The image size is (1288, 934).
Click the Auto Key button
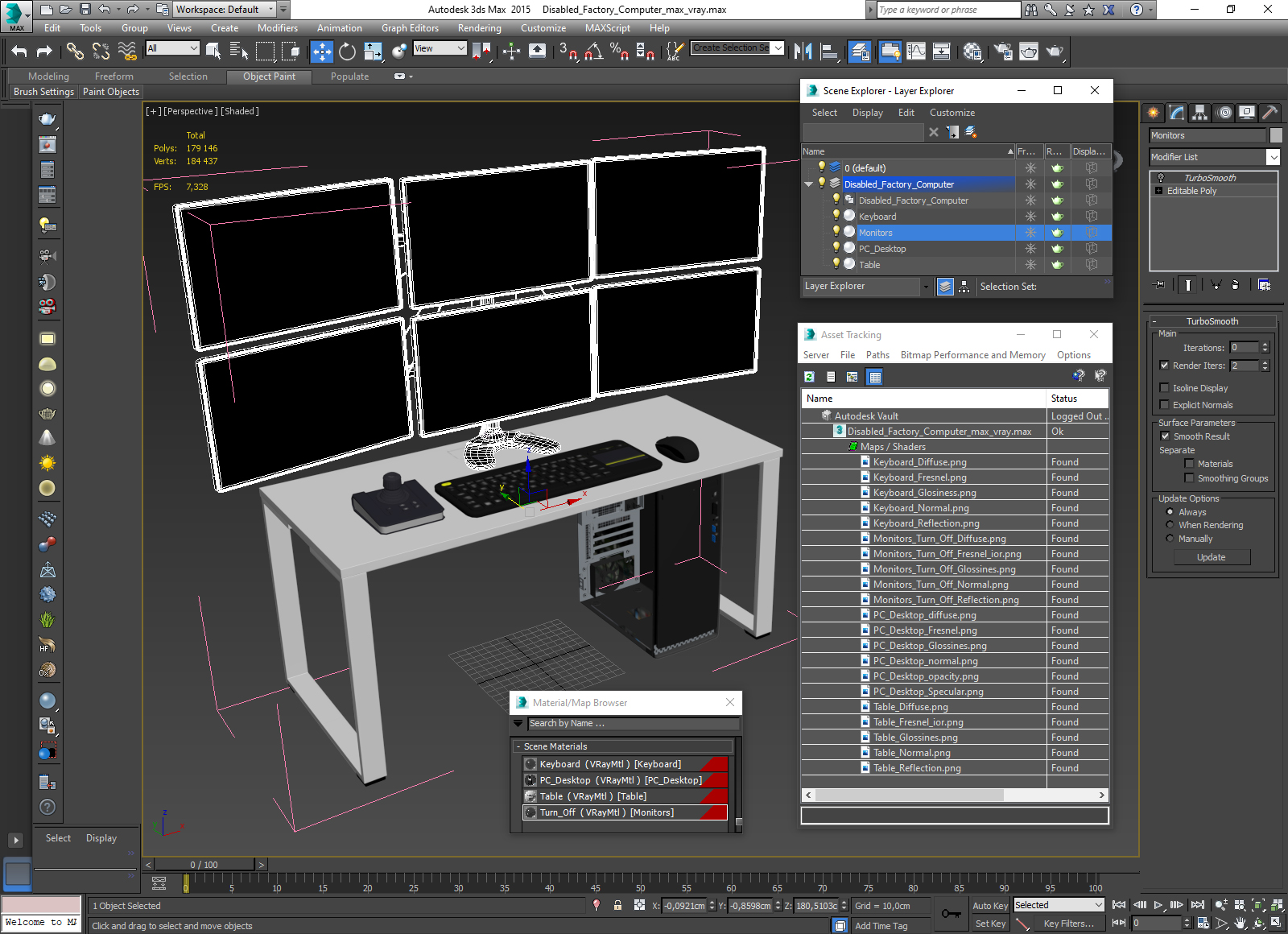990,906
